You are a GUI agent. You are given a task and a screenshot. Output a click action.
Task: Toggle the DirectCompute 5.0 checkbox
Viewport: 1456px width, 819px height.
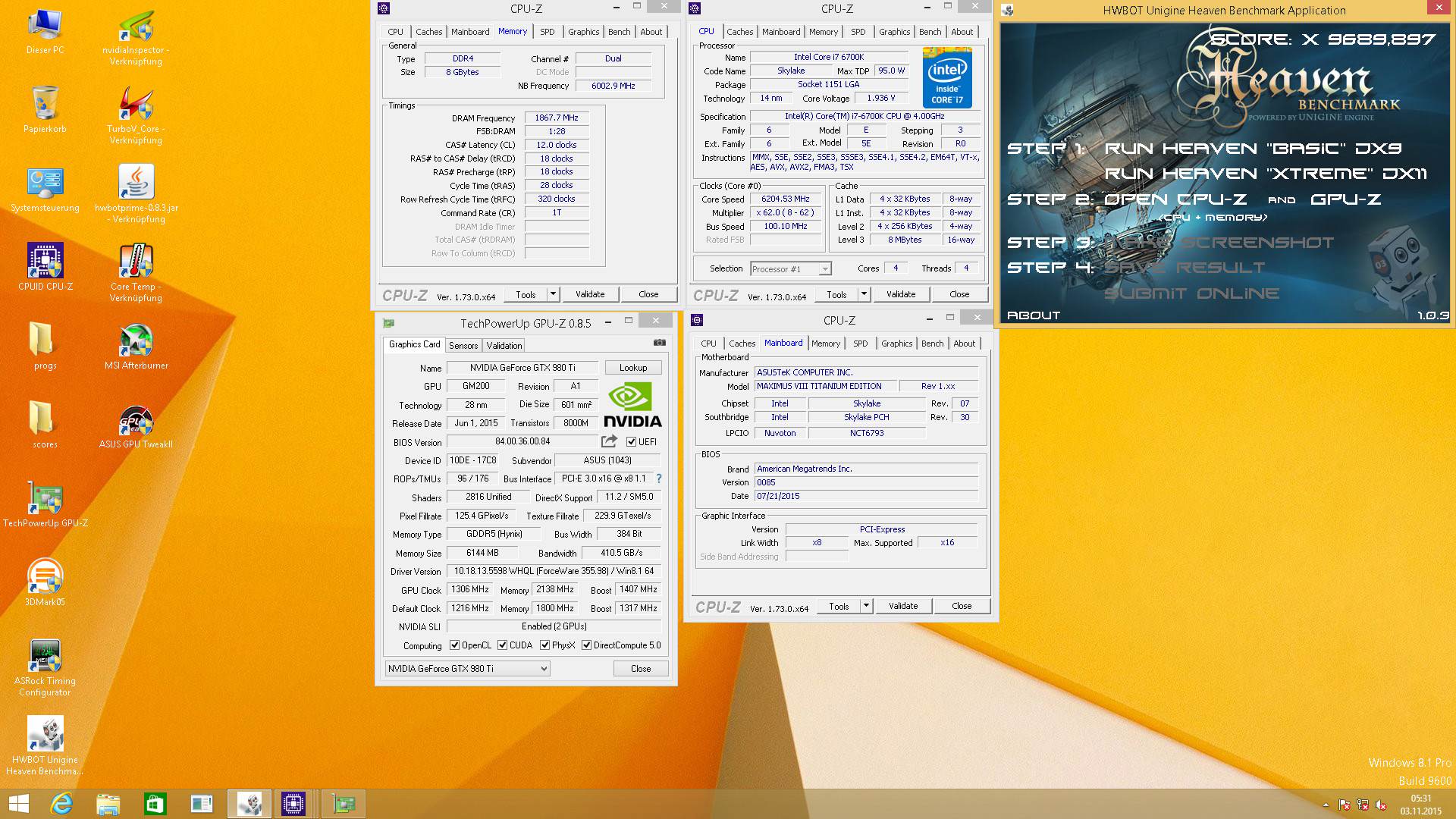586,645
